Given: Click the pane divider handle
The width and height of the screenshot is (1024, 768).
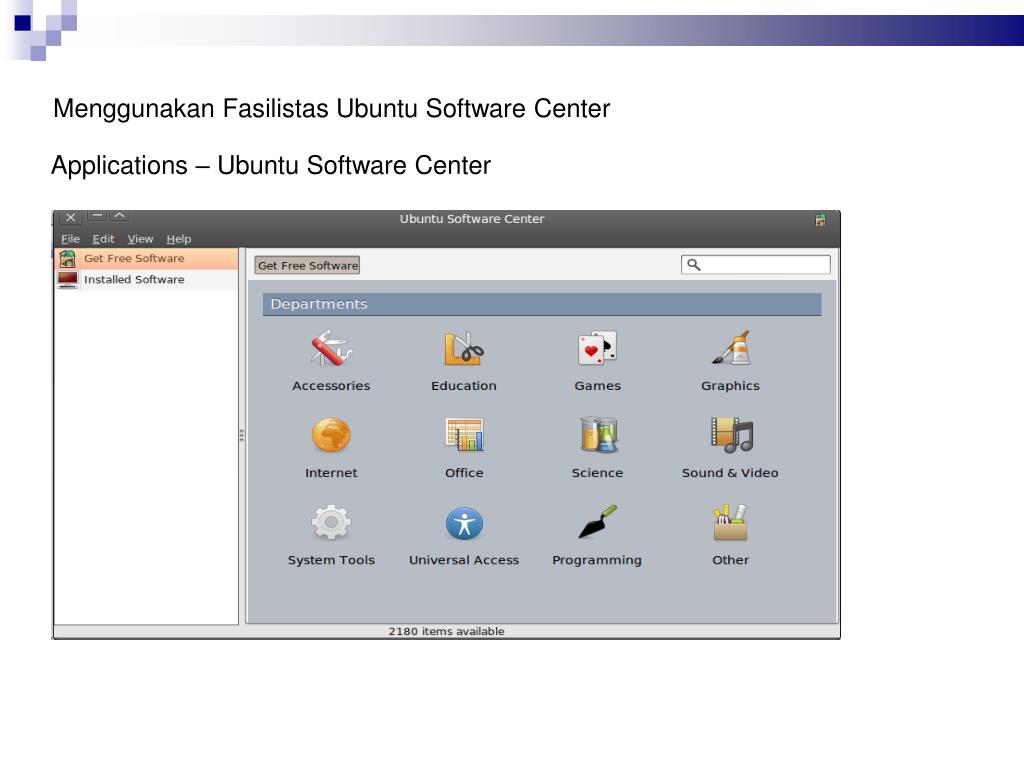Looking at the screenshot, I should (x=242, y=436).
